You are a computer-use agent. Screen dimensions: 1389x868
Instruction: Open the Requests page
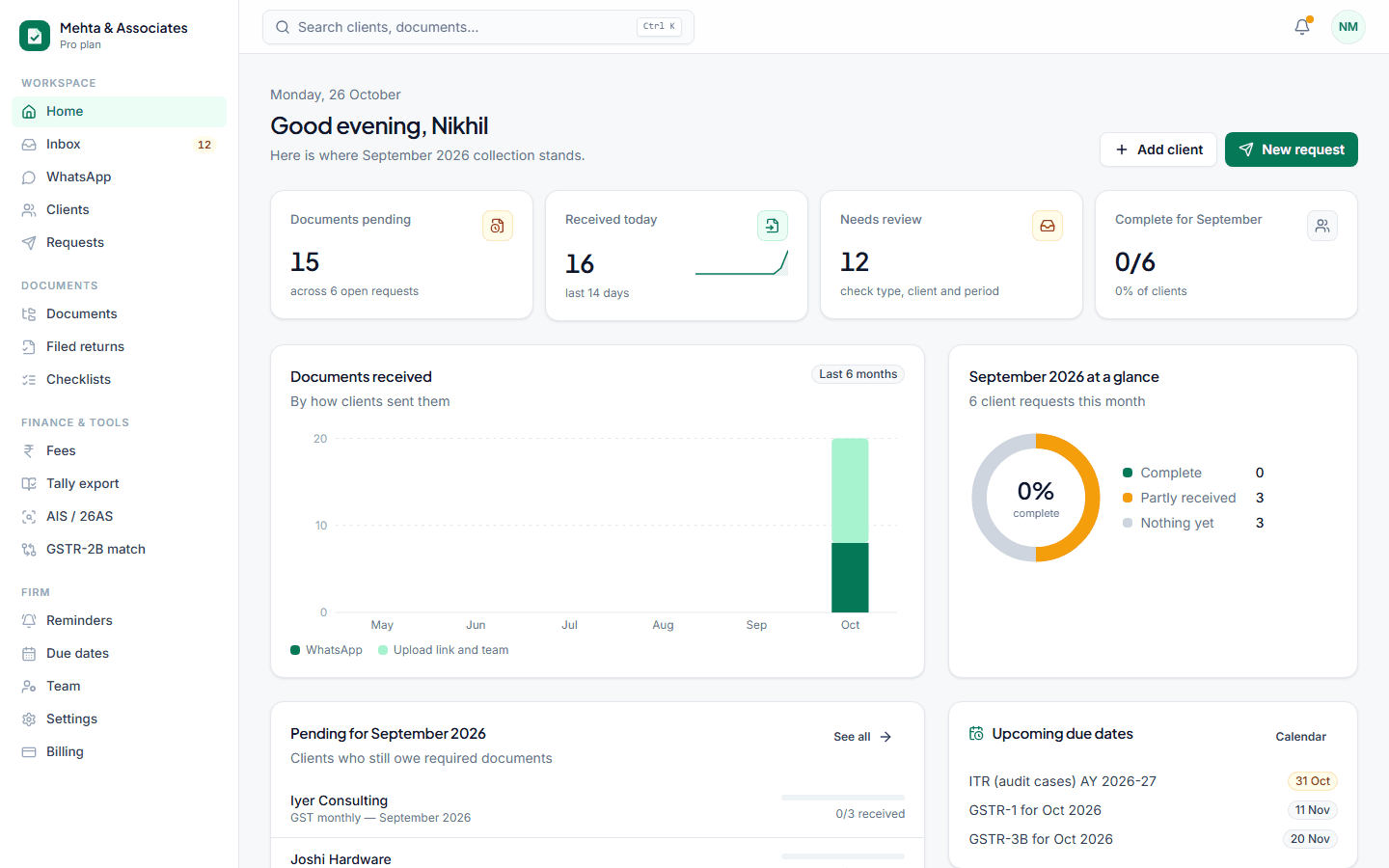click(119, 243)
